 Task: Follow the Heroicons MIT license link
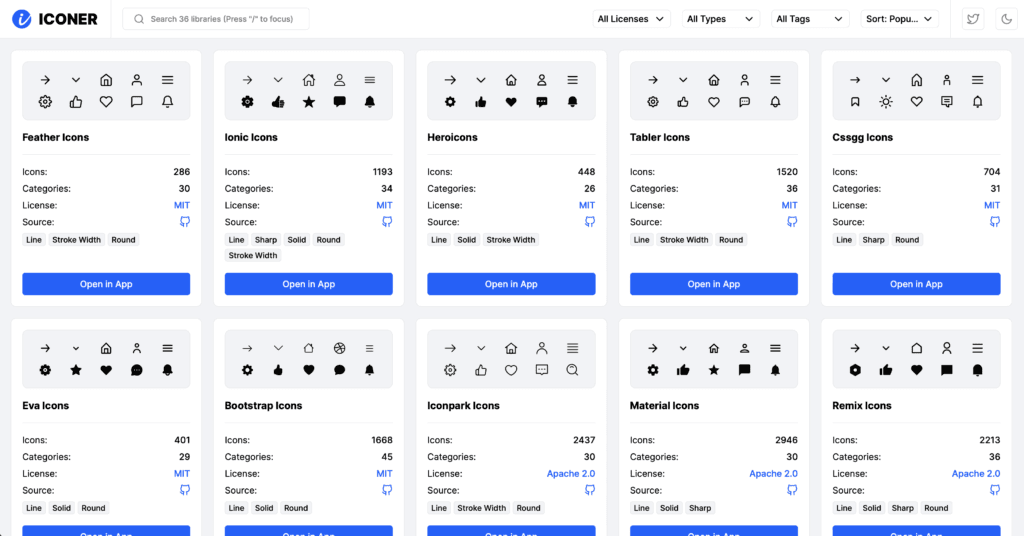pyautogui.click(x=586, y=205)
